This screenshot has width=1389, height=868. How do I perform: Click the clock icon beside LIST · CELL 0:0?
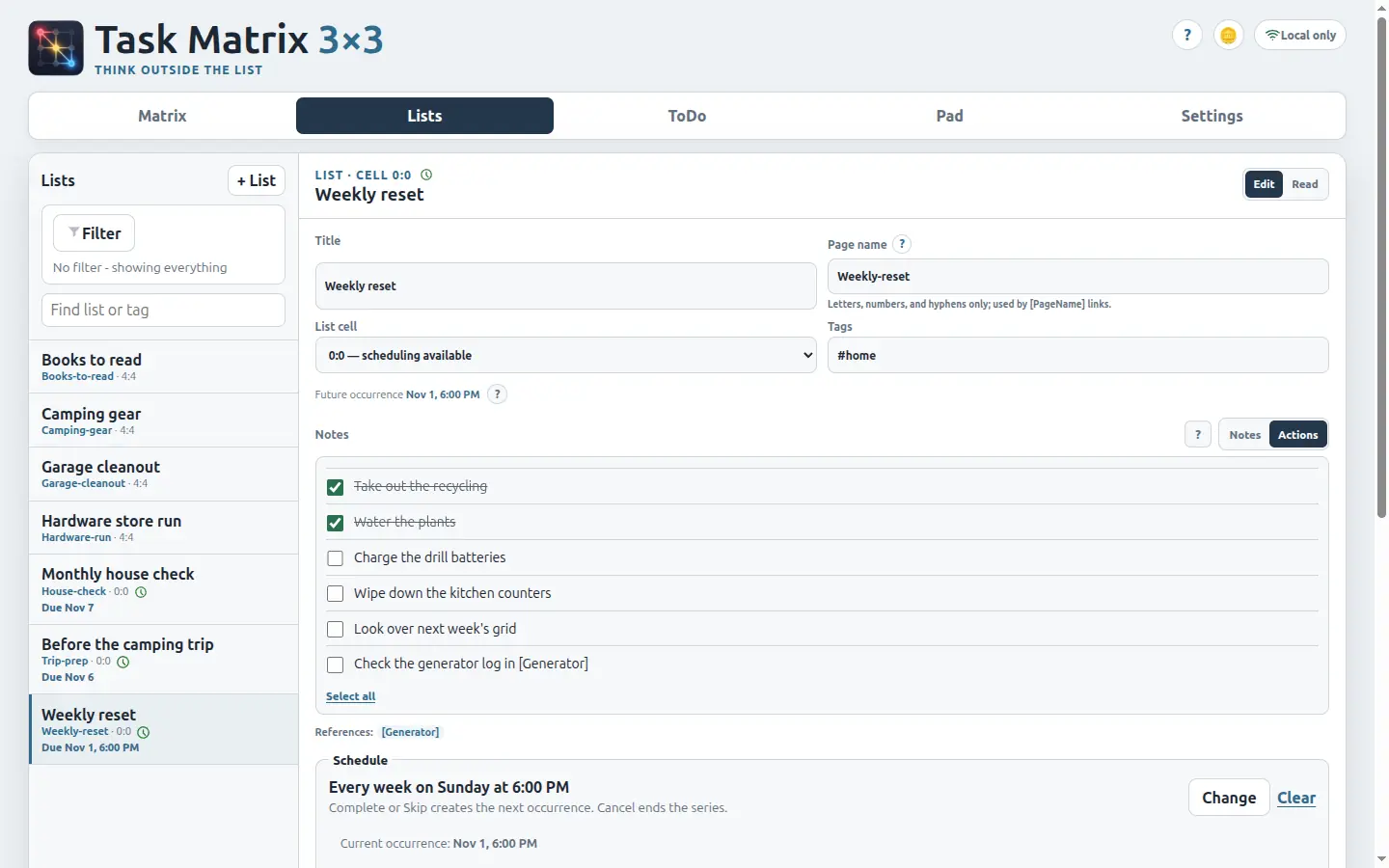tap(426, 175)
